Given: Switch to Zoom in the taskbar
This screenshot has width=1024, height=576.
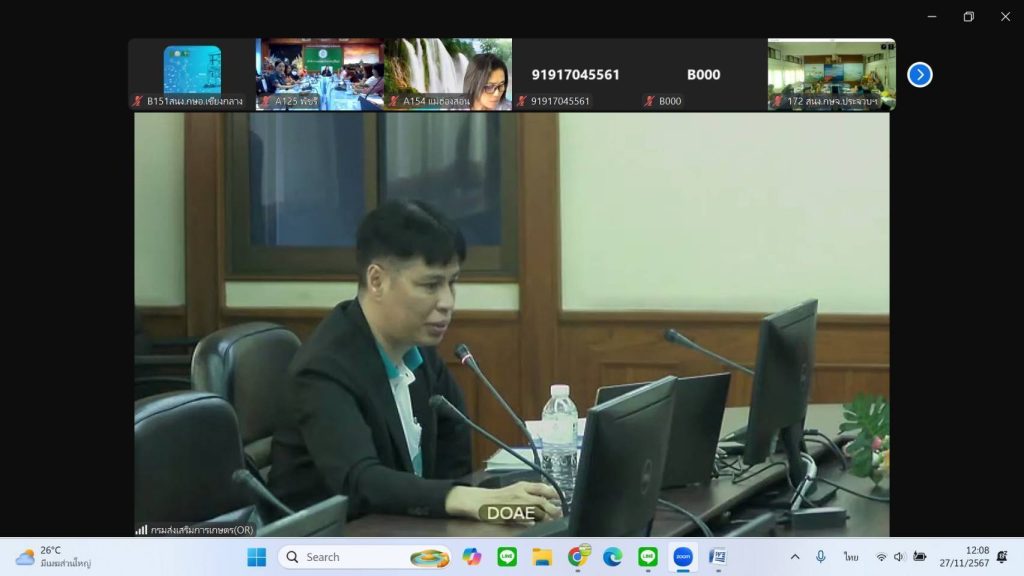Looking at the screenshot, I should point(683,557).
